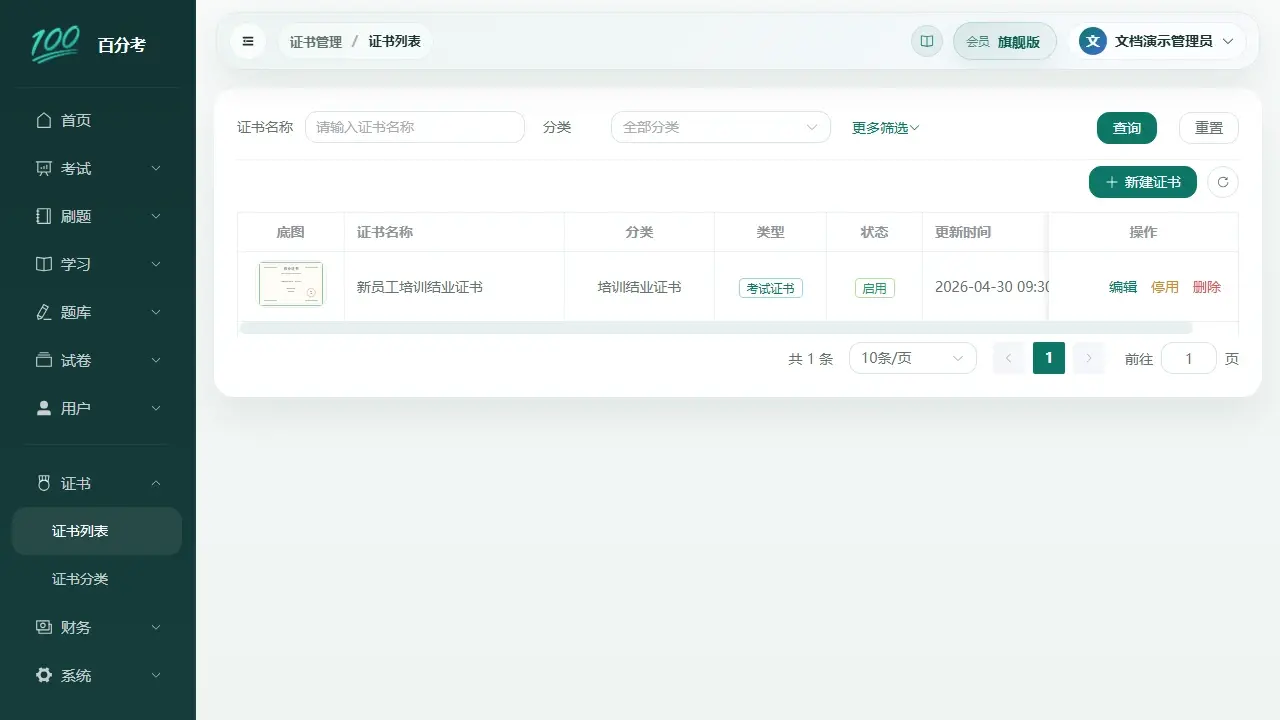Open the certificate background thumbnail
Screen dimensions: 1280x720
tap(291, 284)
